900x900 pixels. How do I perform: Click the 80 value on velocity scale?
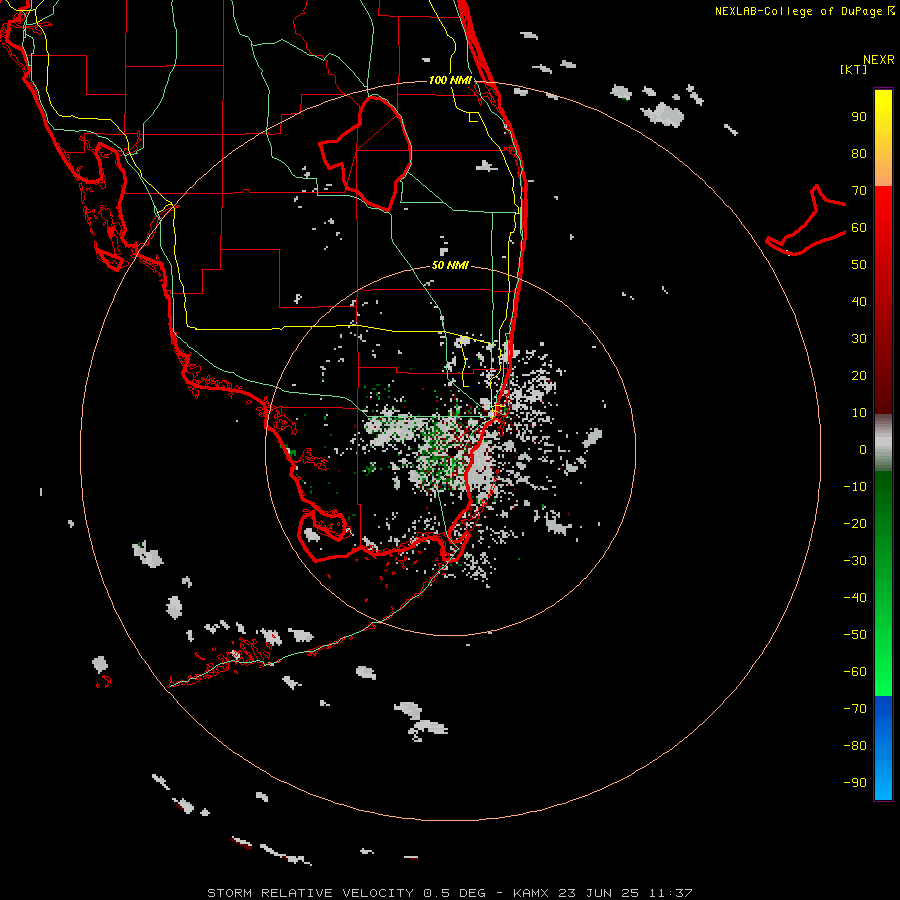click(x=859, y=153)
